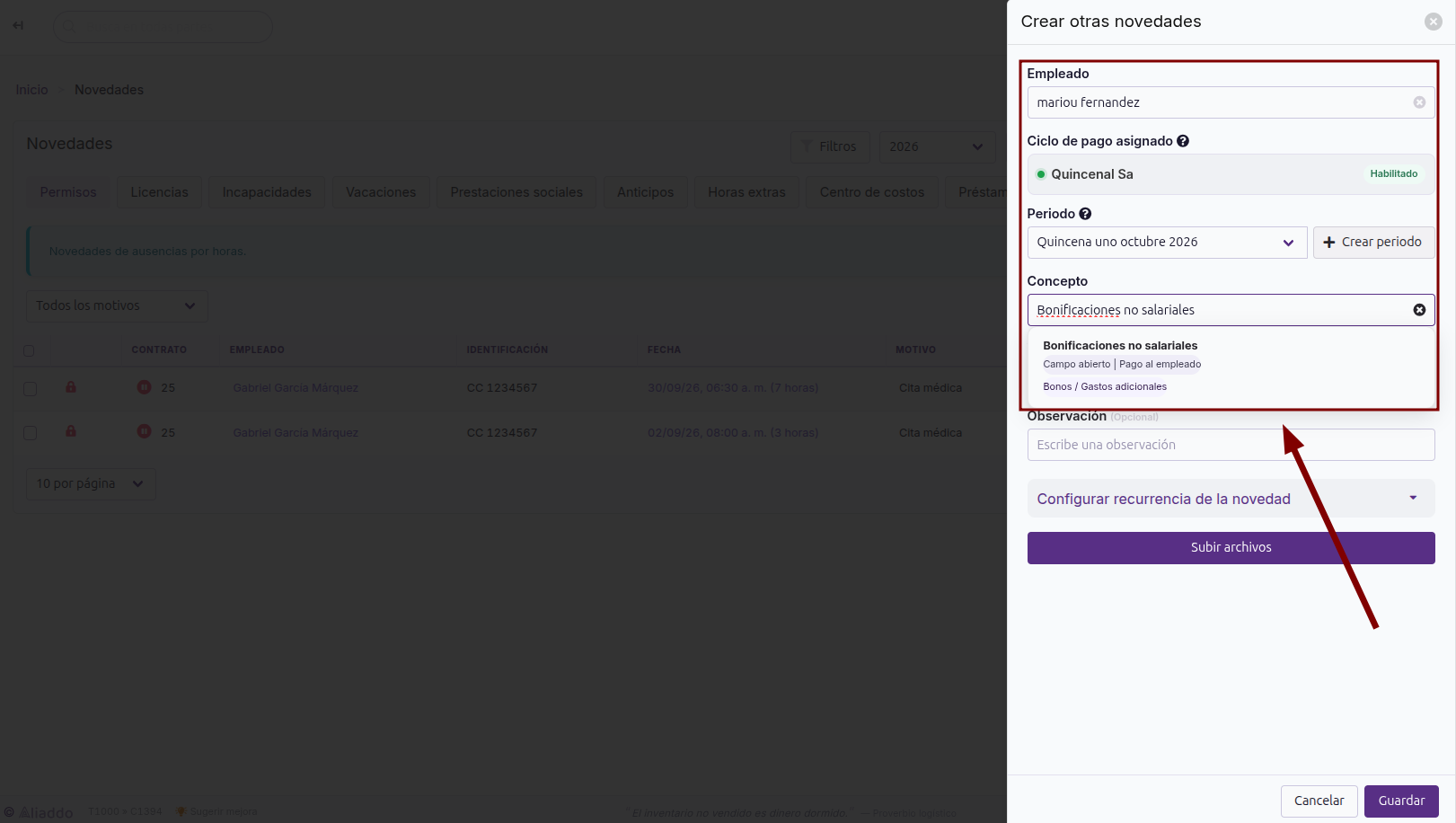1456x823 pixels.
Task: Close the Crear otras novedades panel
Action: point(1434,22)
